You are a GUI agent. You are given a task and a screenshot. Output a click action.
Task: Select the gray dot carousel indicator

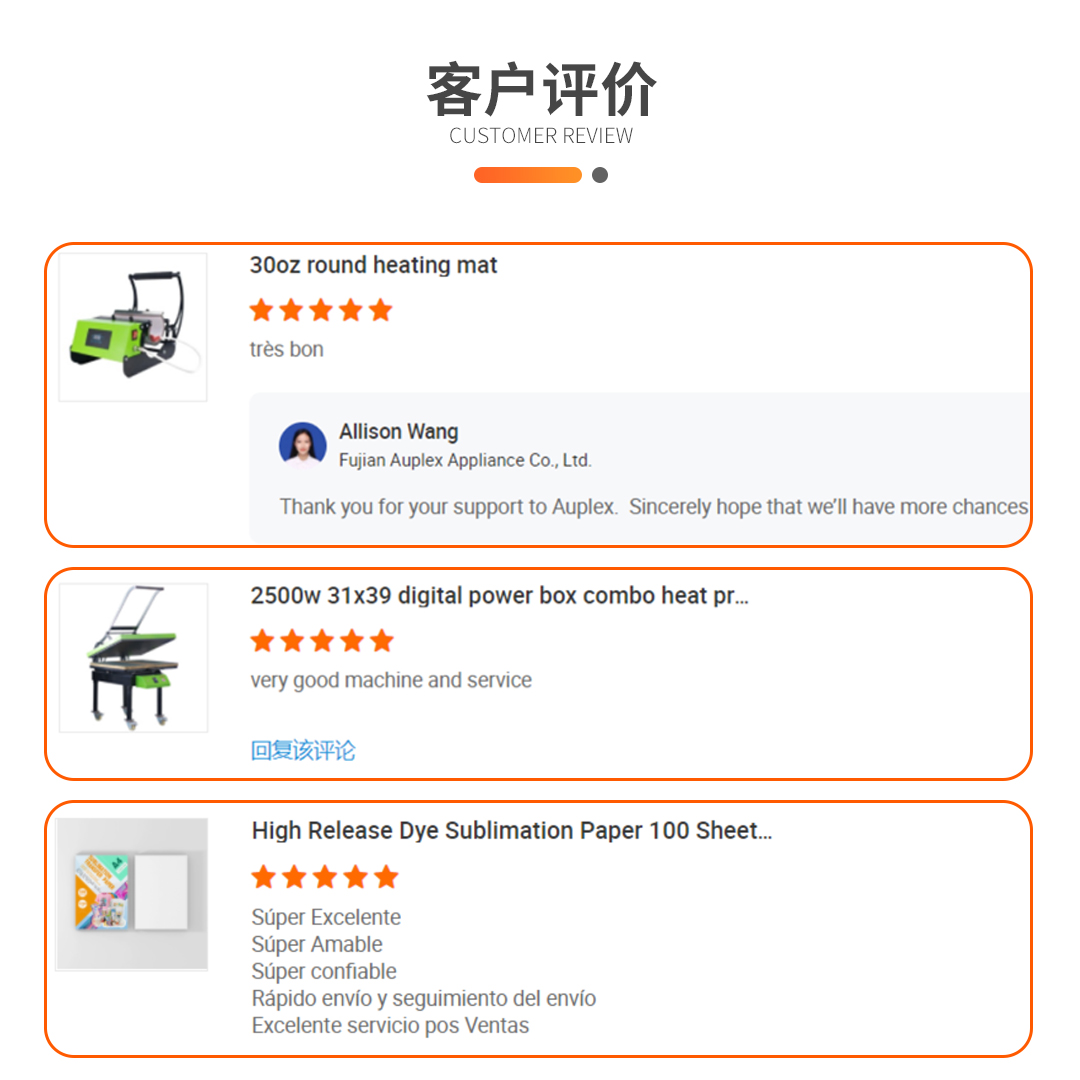[x=600, y=175]
